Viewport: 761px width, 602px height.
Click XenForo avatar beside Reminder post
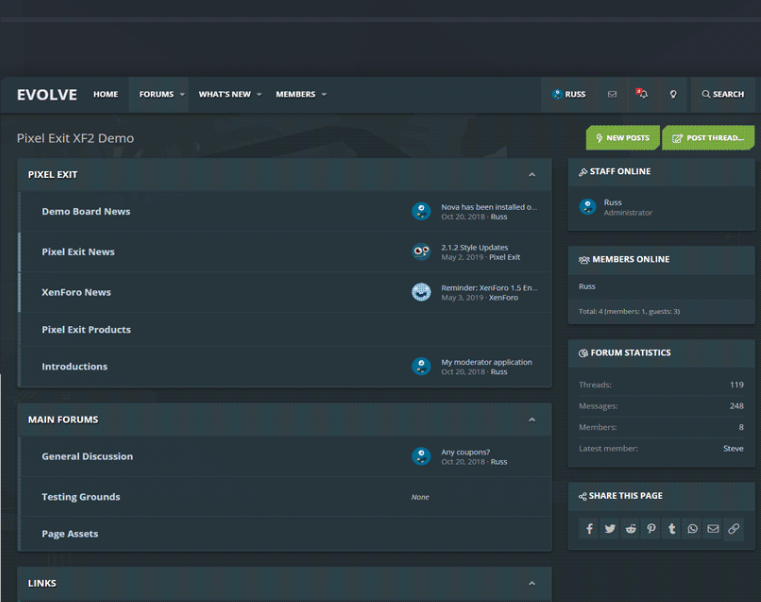pos(421,292)
